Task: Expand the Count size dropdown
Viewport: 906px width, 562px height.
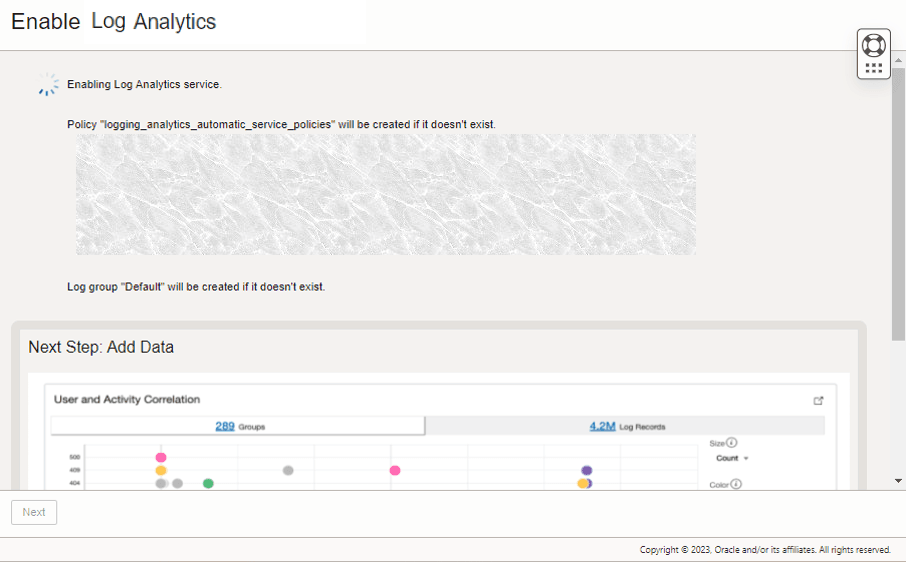Action: coord(733,458)
